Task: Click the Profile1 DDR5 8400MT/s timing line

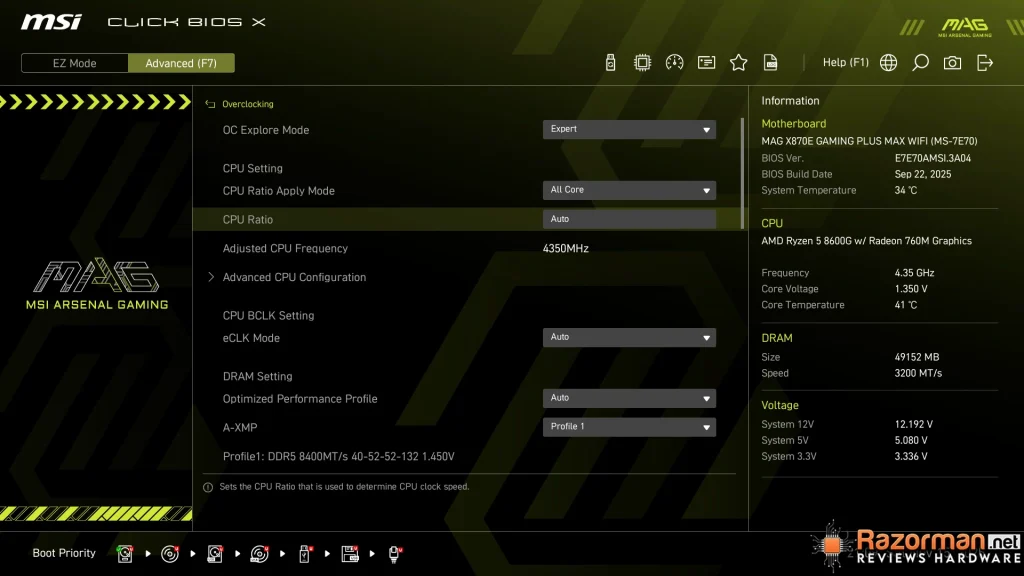Action: point(338,456)
